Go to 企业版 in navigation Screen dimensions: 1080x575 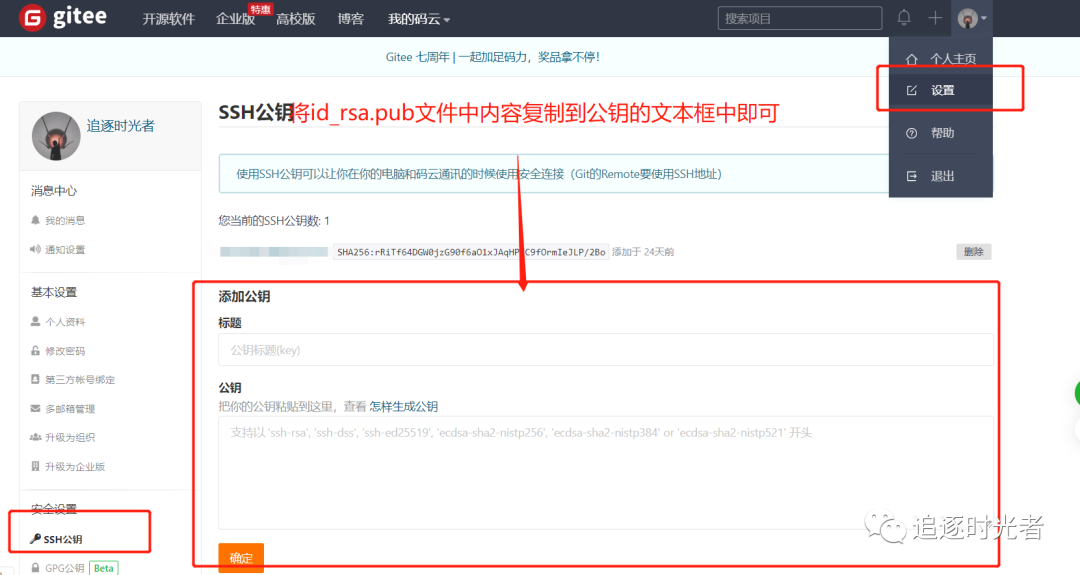point(235,19)
